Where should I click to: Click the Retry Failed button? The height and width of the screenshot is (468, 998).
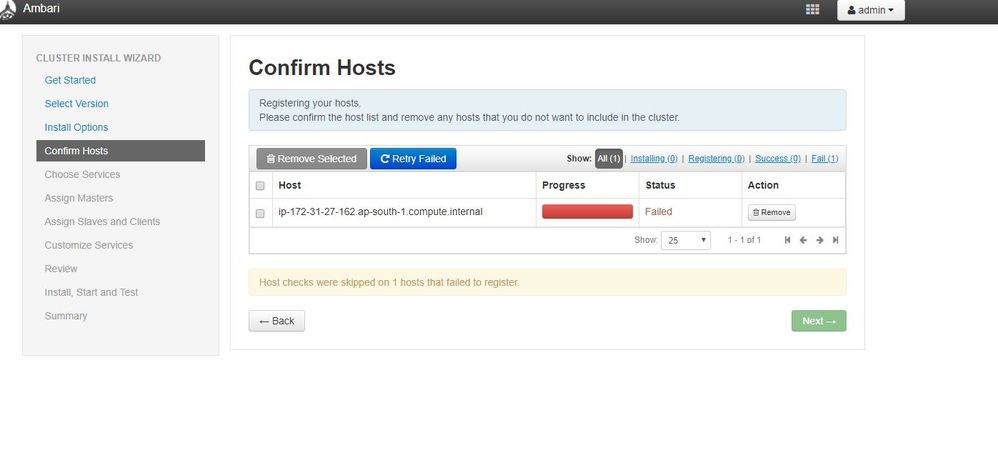413,159
